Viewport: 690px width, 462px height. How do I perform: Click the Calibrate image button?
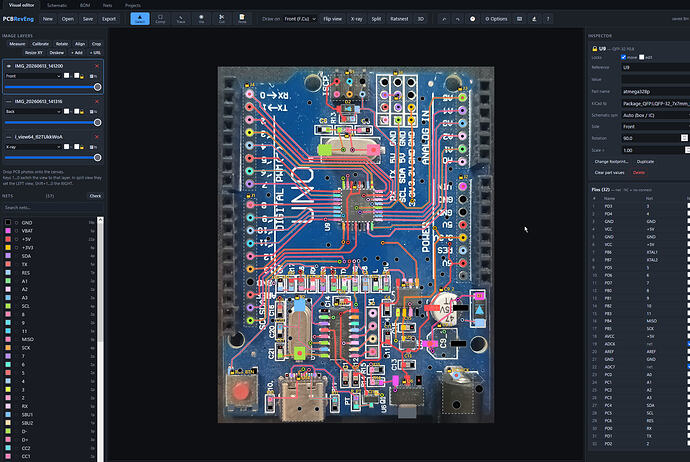tap(40, 44)
